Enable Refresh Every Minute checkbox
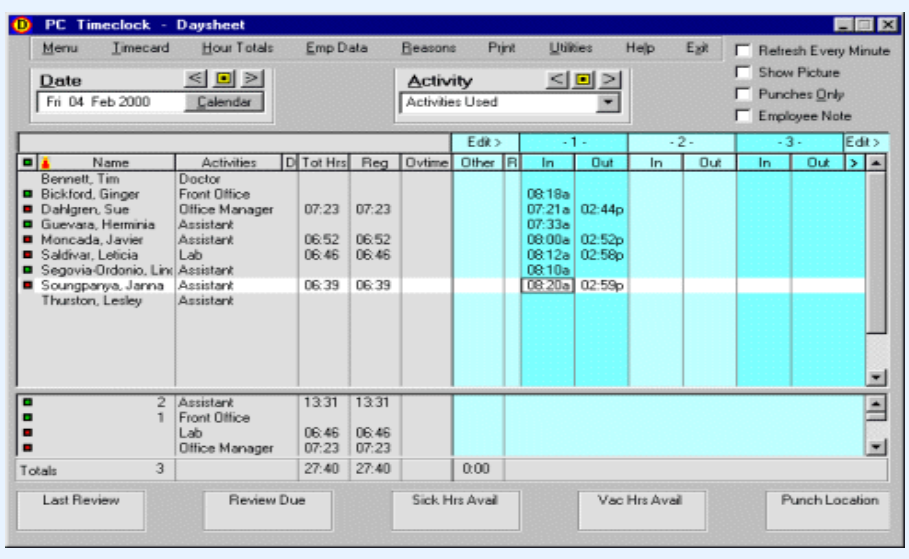909x559 pixels. pos(743,50)
